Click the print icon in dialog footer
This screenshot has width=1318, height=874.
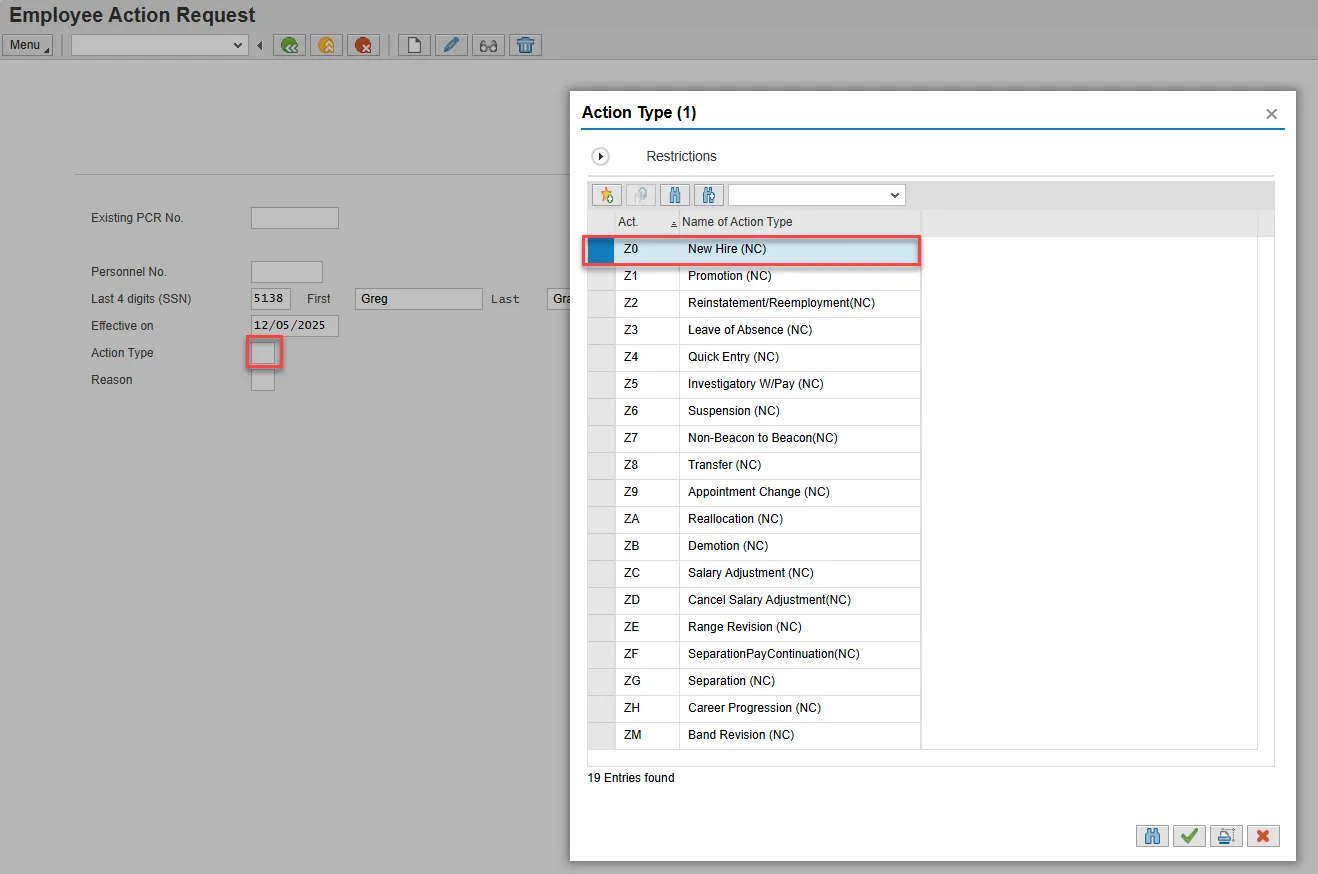1226,836
